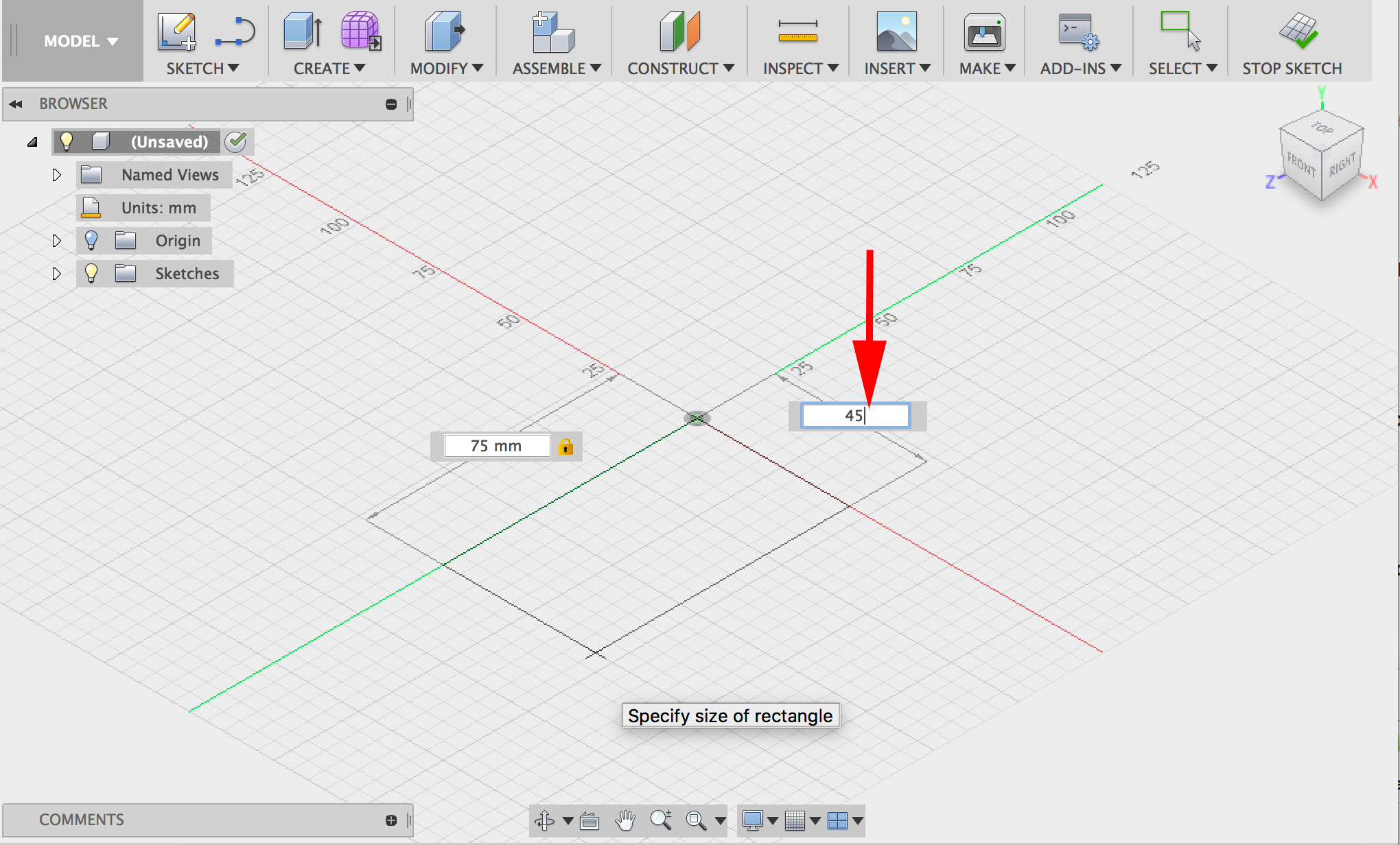Select the Press Pull modify icon
Screen dimensions: 1400x845
[445, 31]
